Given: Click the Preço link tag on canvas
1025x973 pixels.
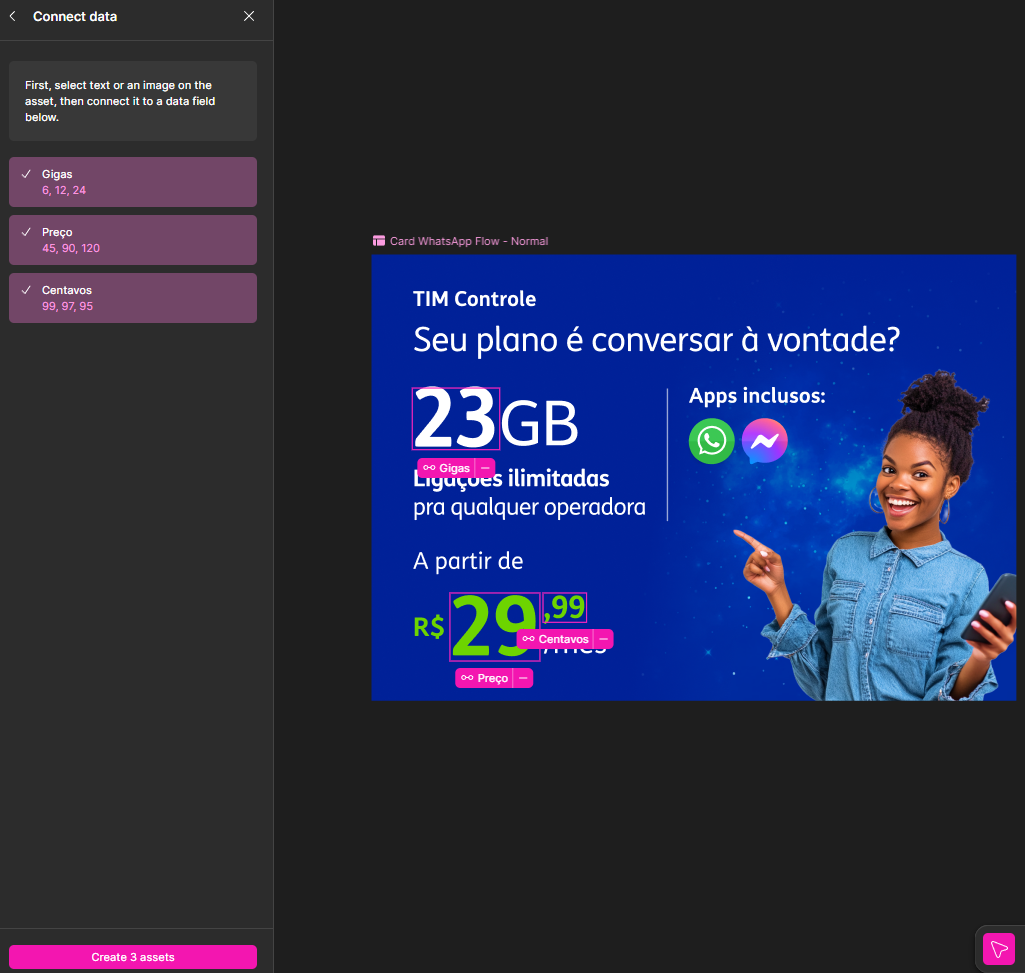Looking at the screenshot, I should pyautogui.click(x=485, y=678).
